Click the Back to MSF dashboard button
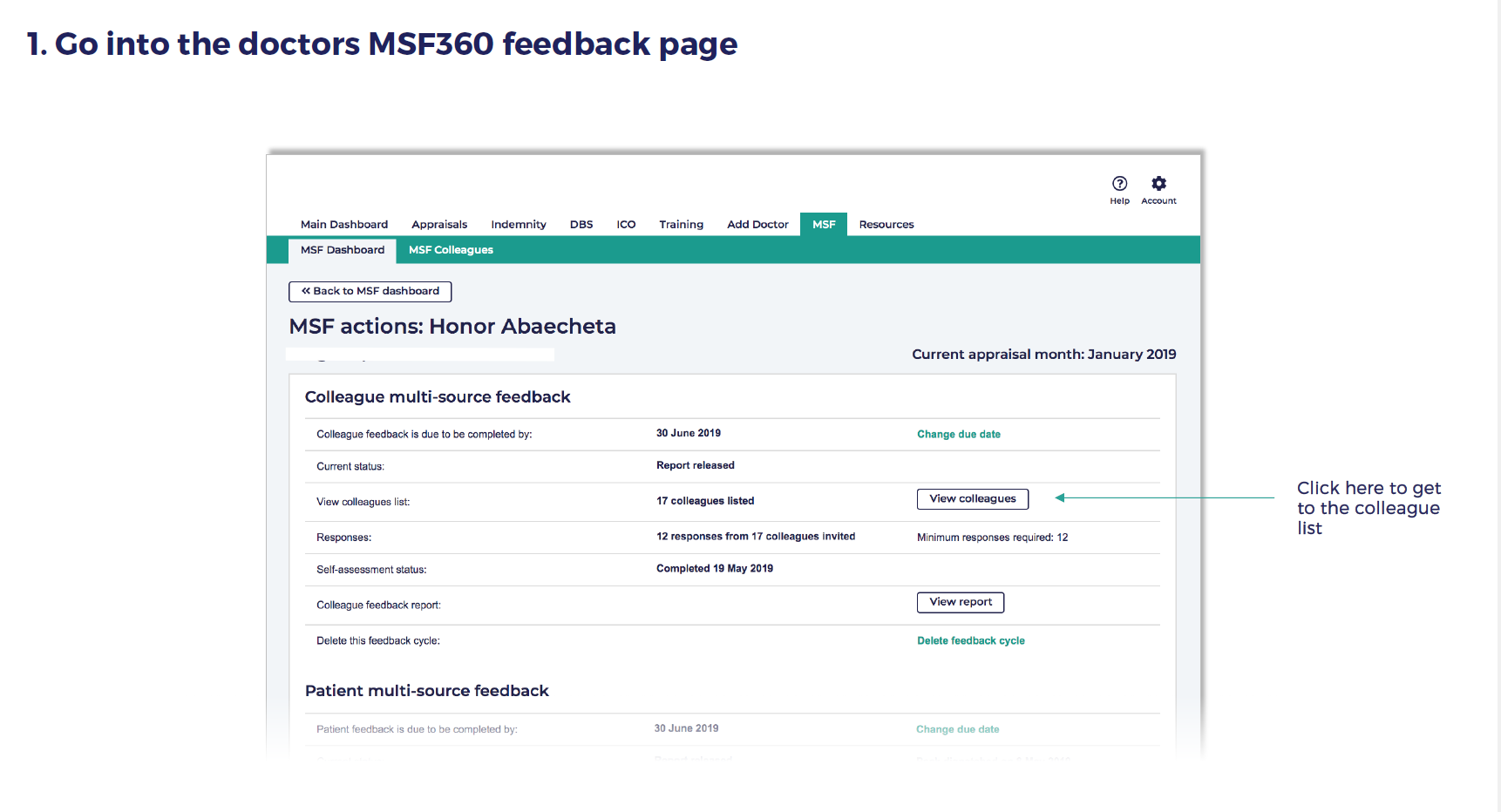 tap(370, 291)
